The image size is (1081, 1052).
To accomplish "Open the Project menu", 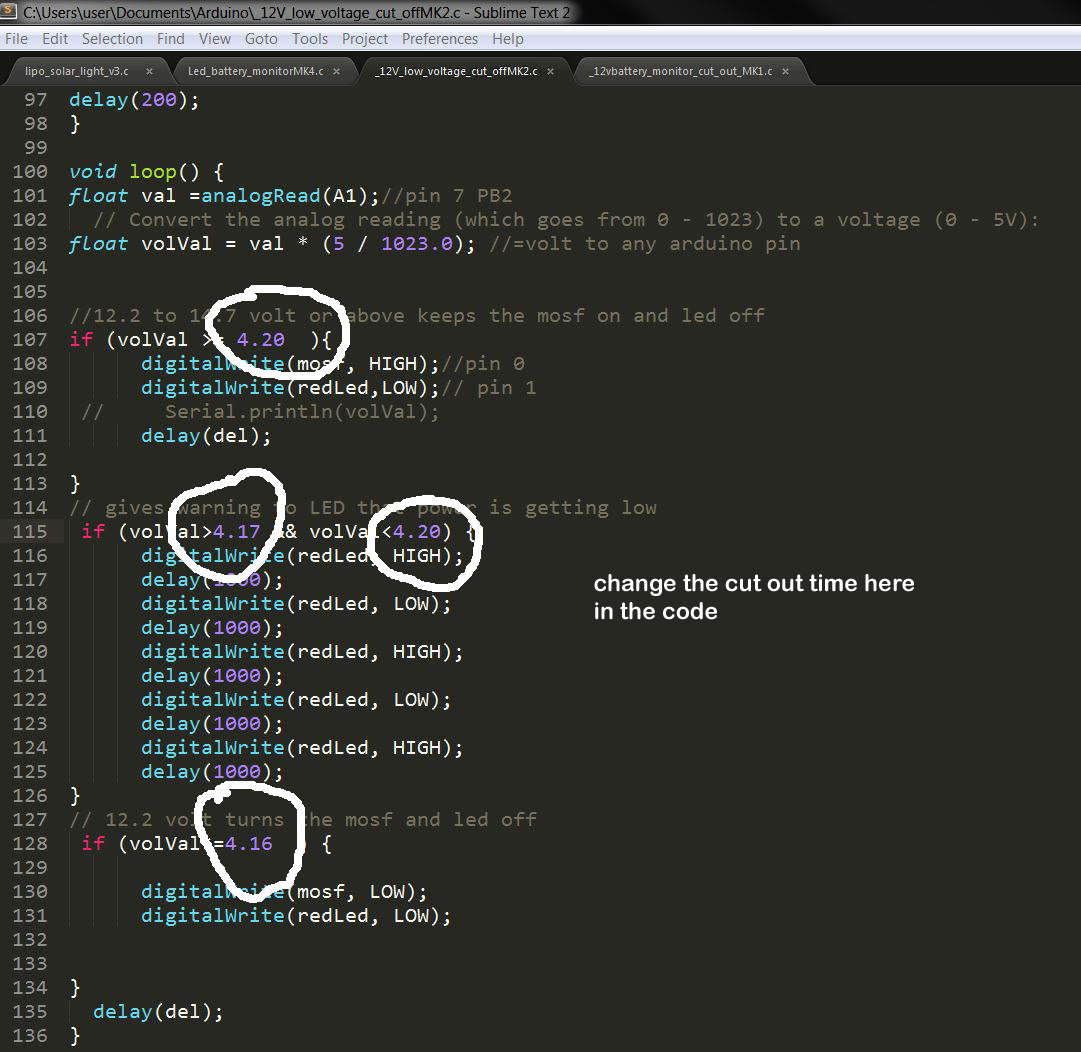I will coord(365,39).
